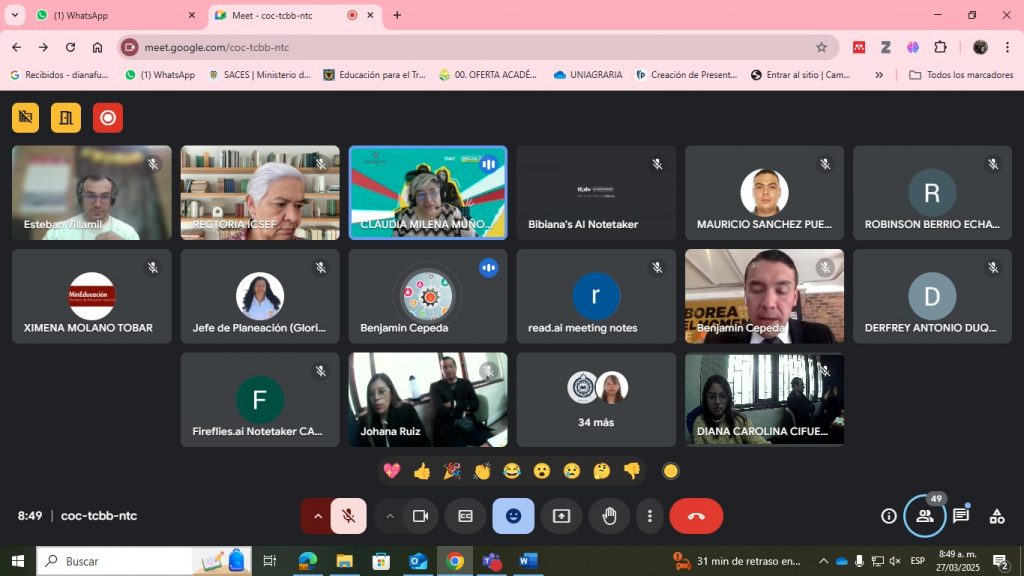
Task: Expand audio settings arrow beside microphone
Action: (318, 516)
